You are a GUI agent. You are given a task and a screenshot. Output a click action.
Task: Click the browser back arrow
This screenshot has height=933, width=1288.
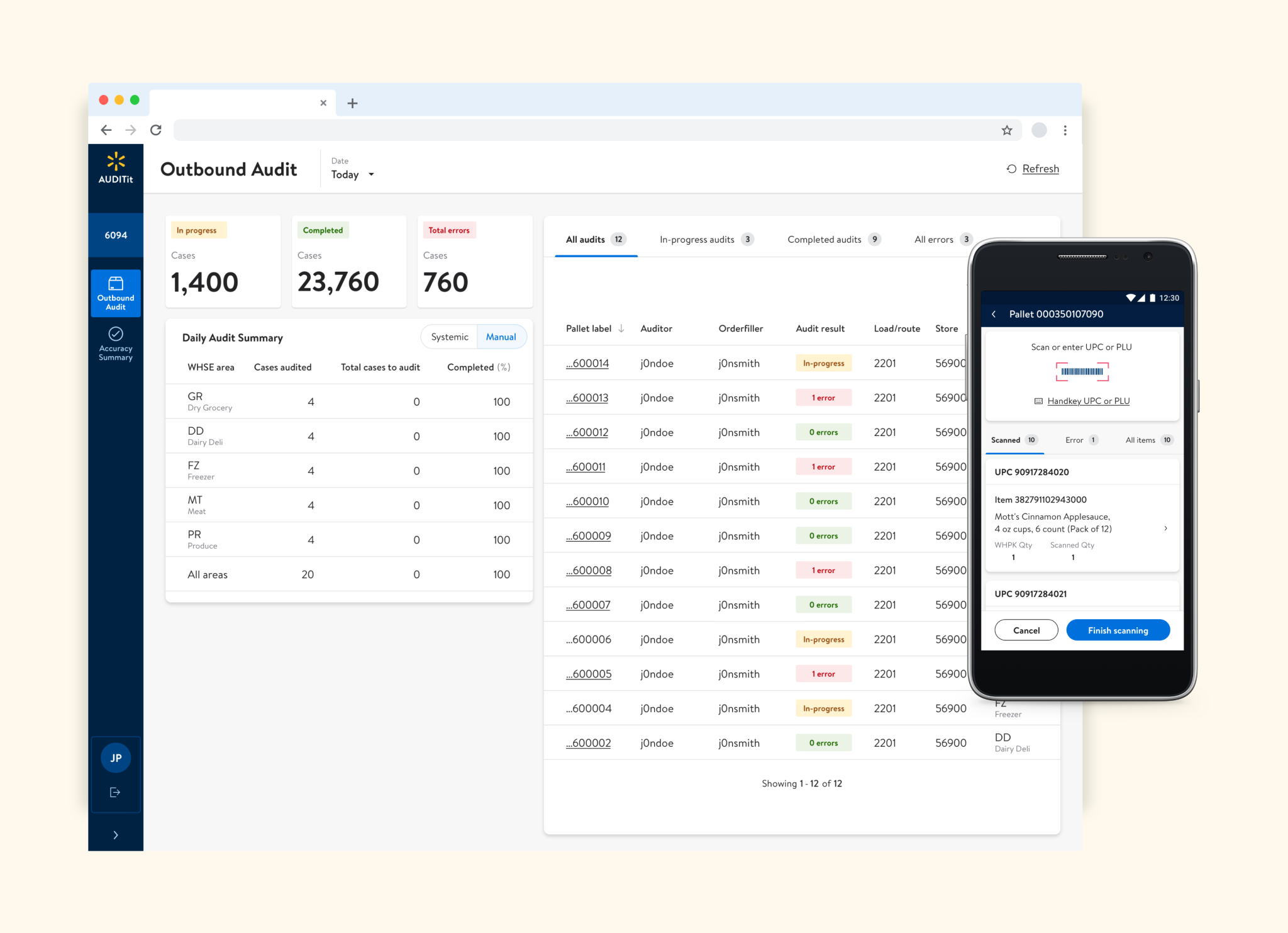pos(106,130)
